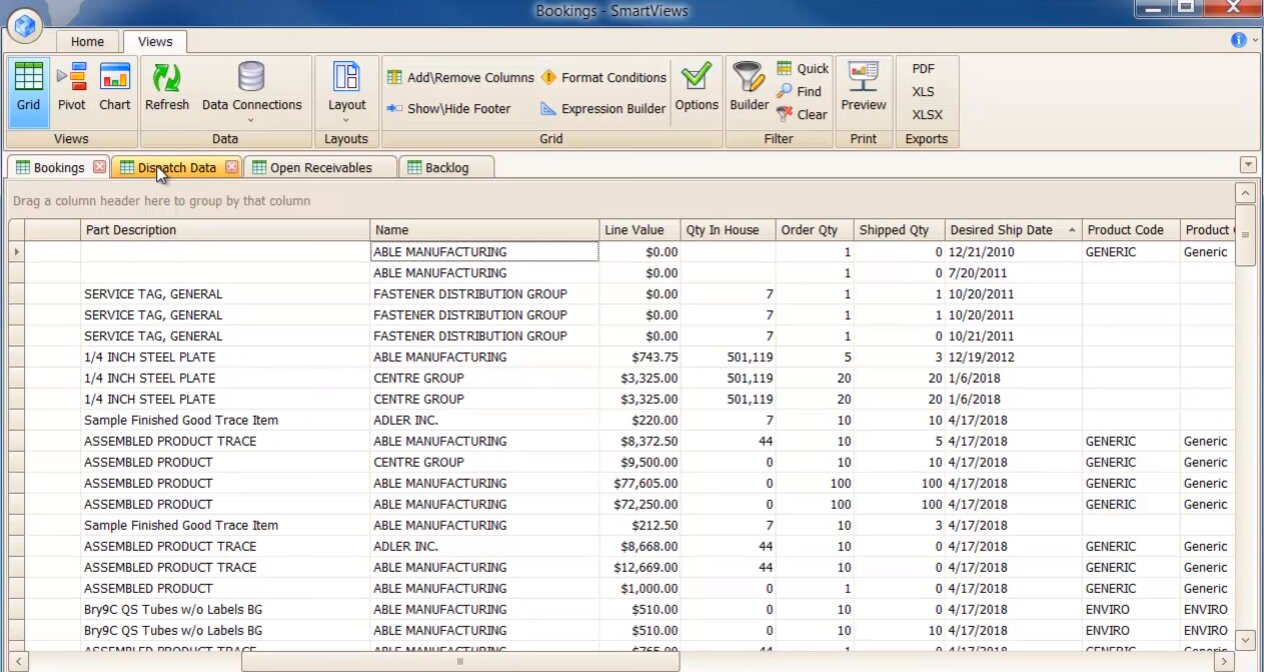
Task: Open Print Preview
Action: (863, 87)
